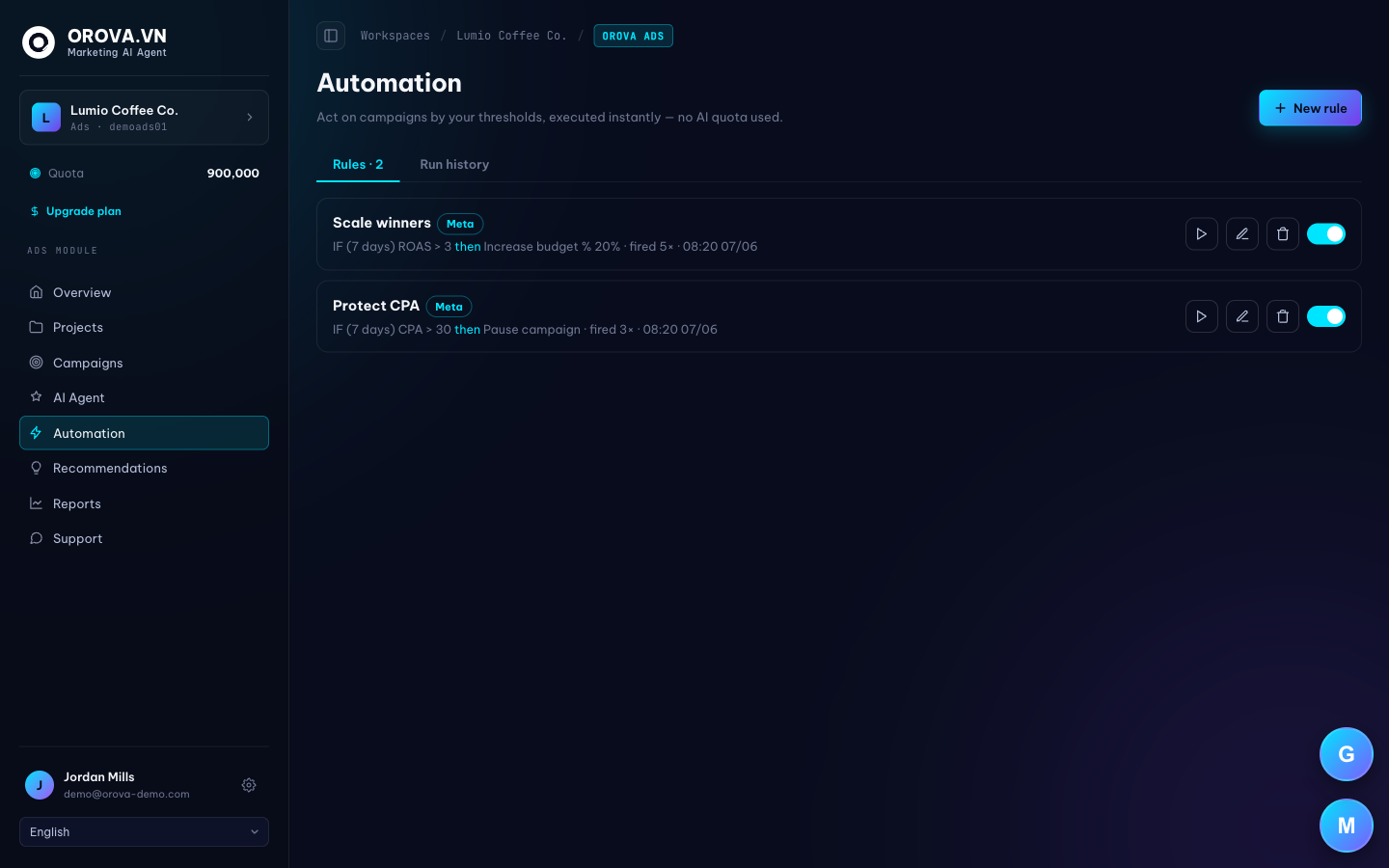This screenshot has width=1389, height=868.
Task: Click the Quota circle icon
Action: [x=35, y=174]
